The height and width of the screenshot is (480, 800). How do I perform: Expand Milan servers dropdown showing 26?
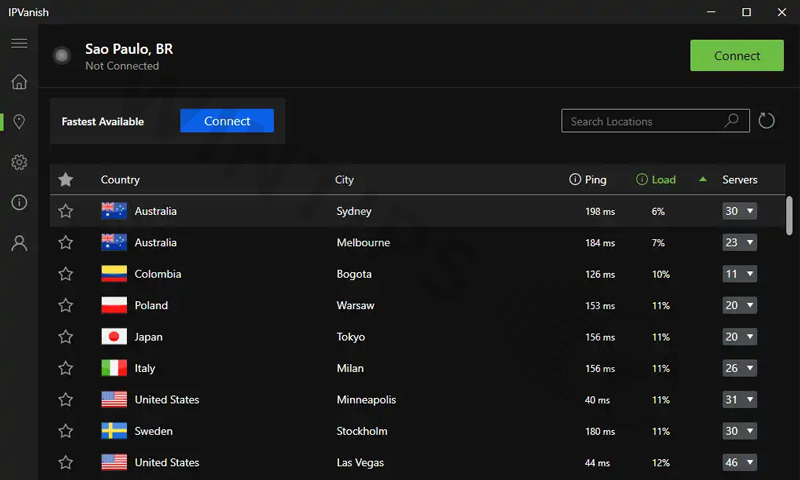tap(739, 368)
